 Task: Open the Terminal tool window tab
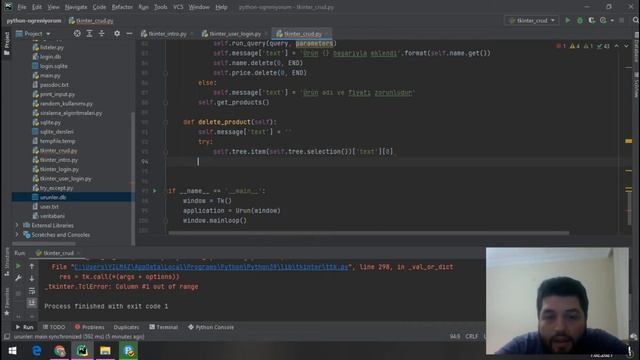tap(163, 327)
